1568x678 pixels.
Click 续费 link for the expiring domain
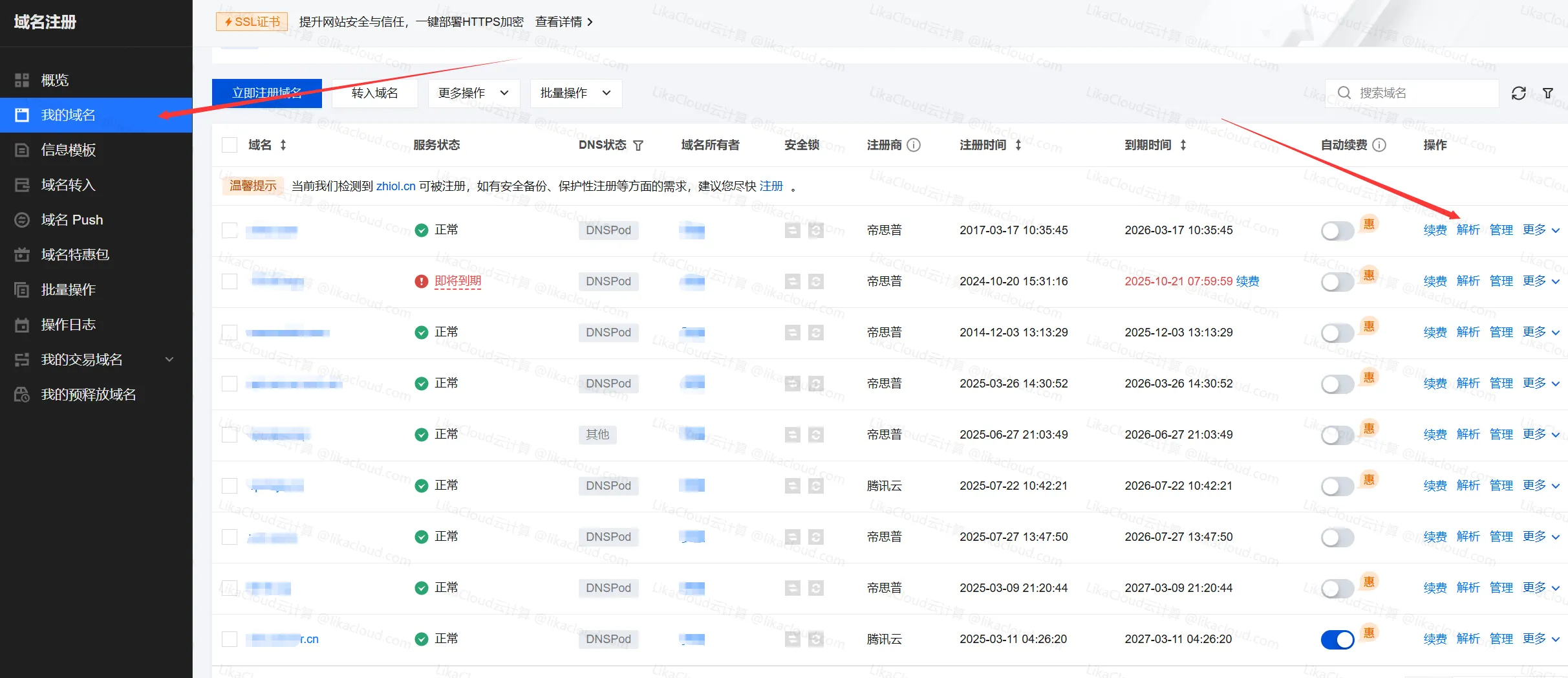click(x=1247, y=281)
